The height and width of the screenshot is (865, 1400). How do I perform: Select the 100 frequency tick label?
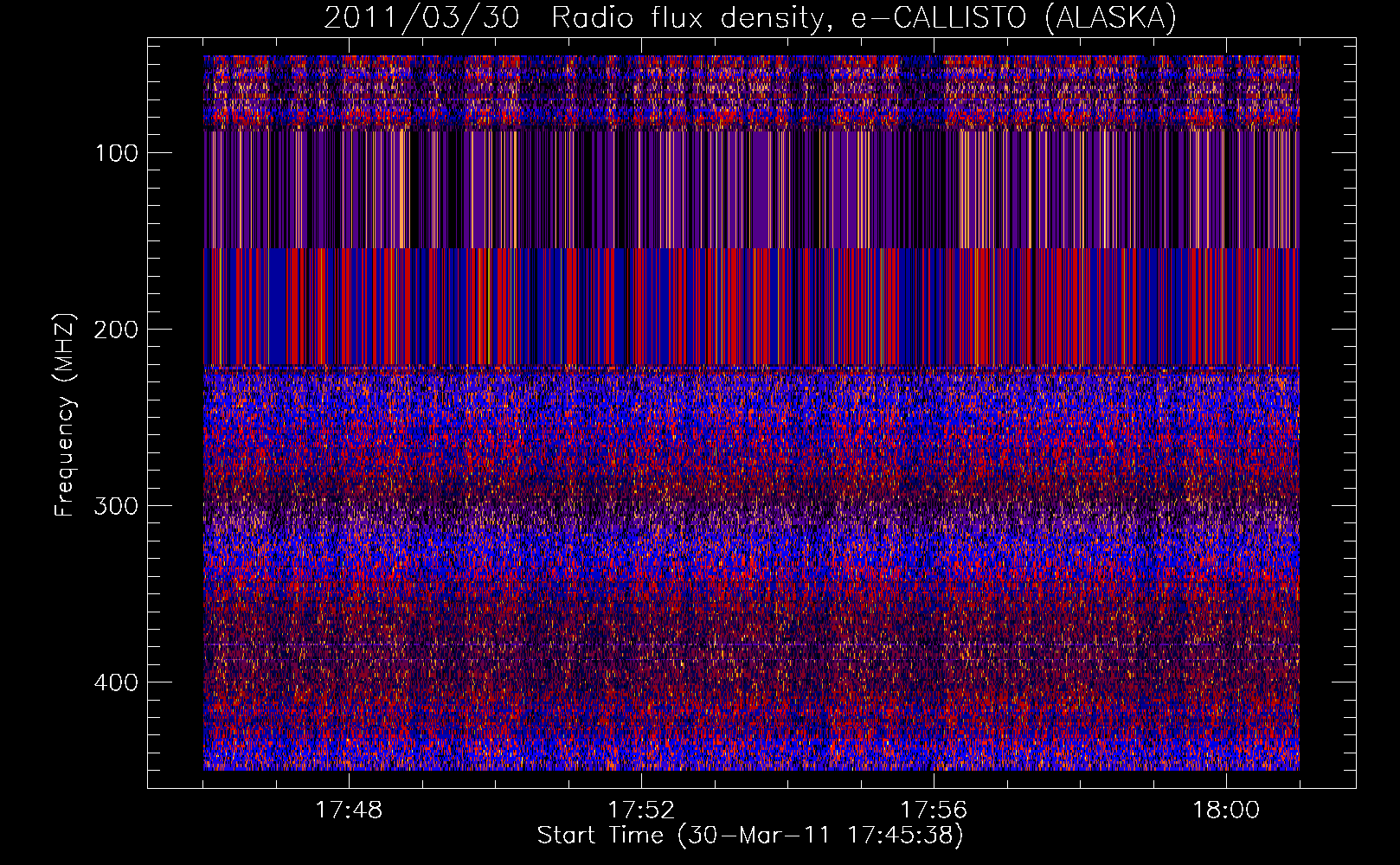[x=117, y=153]
